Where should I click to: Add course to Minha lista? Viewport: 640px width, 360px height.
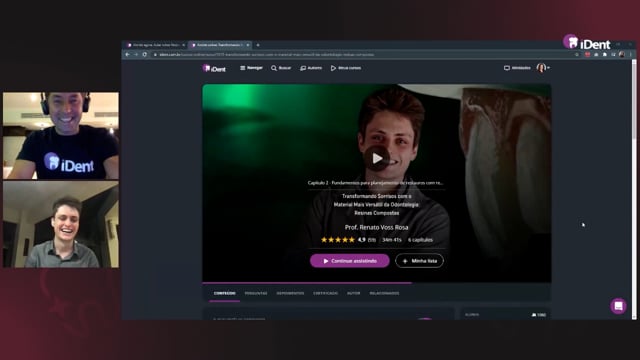pyautogui.click(x=420, y=261)
